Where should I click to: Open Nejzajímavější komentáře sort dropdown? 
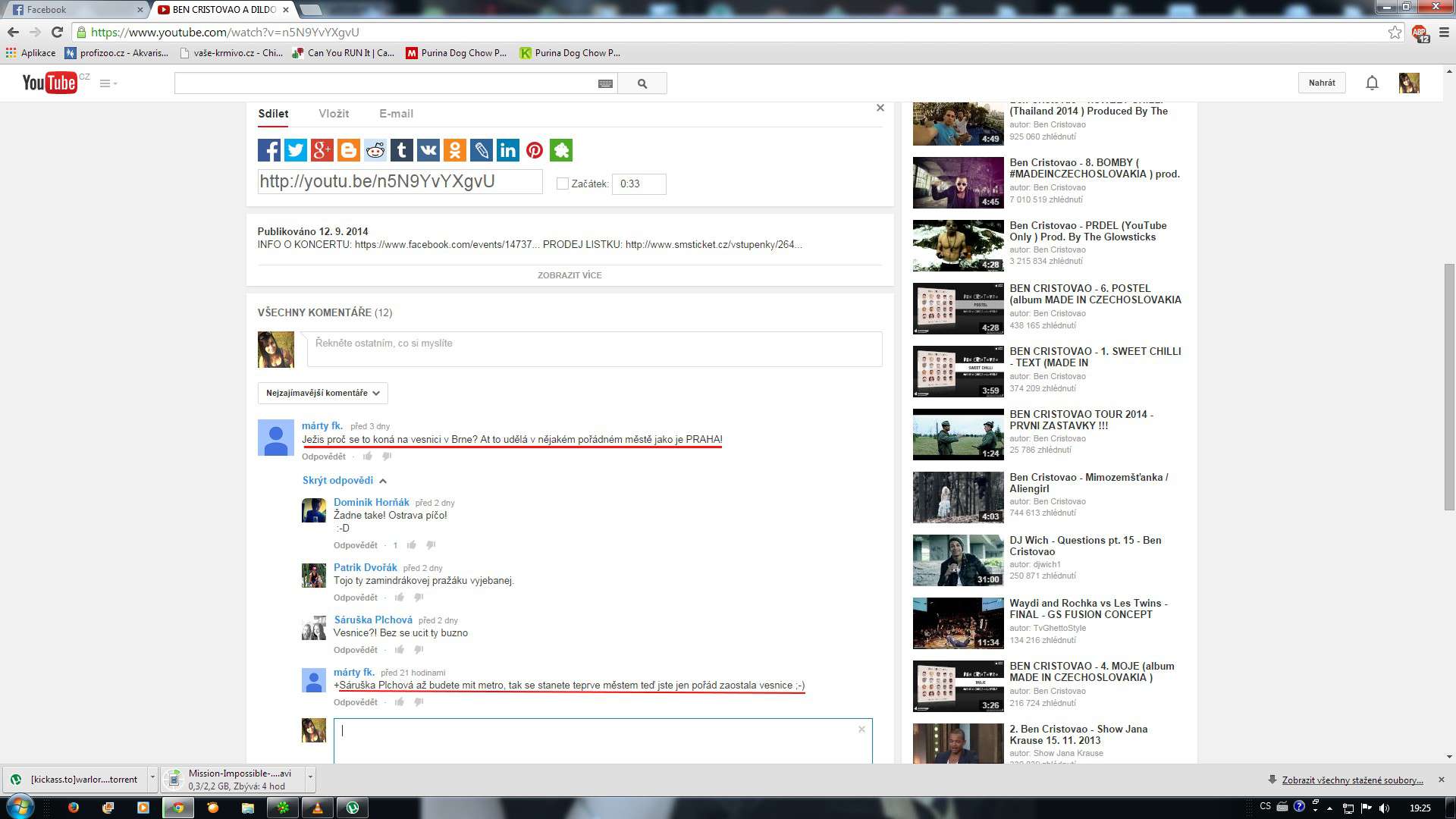322,393
